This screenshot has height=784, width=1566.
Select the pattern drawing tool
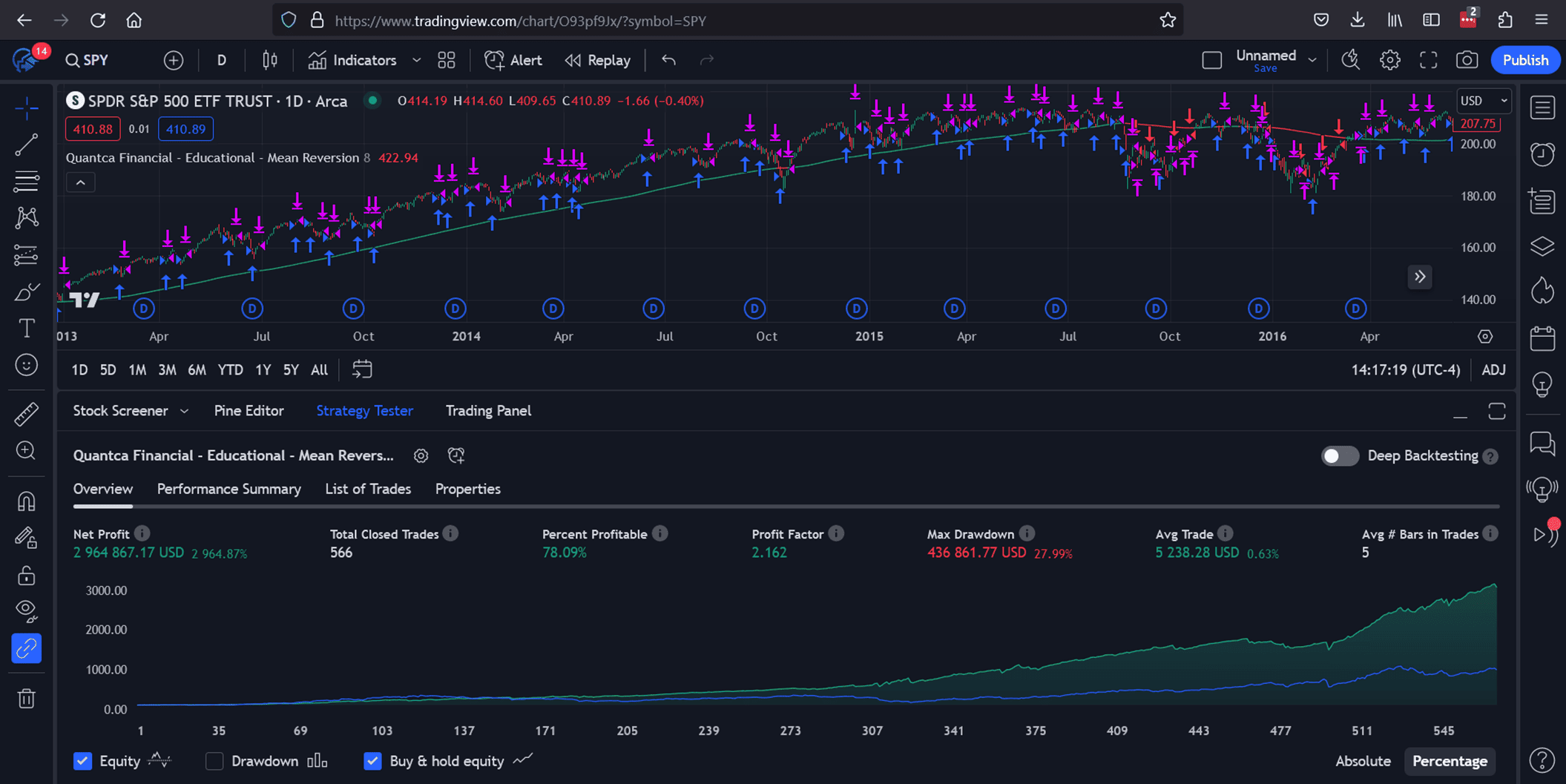(x=27, y=217)
